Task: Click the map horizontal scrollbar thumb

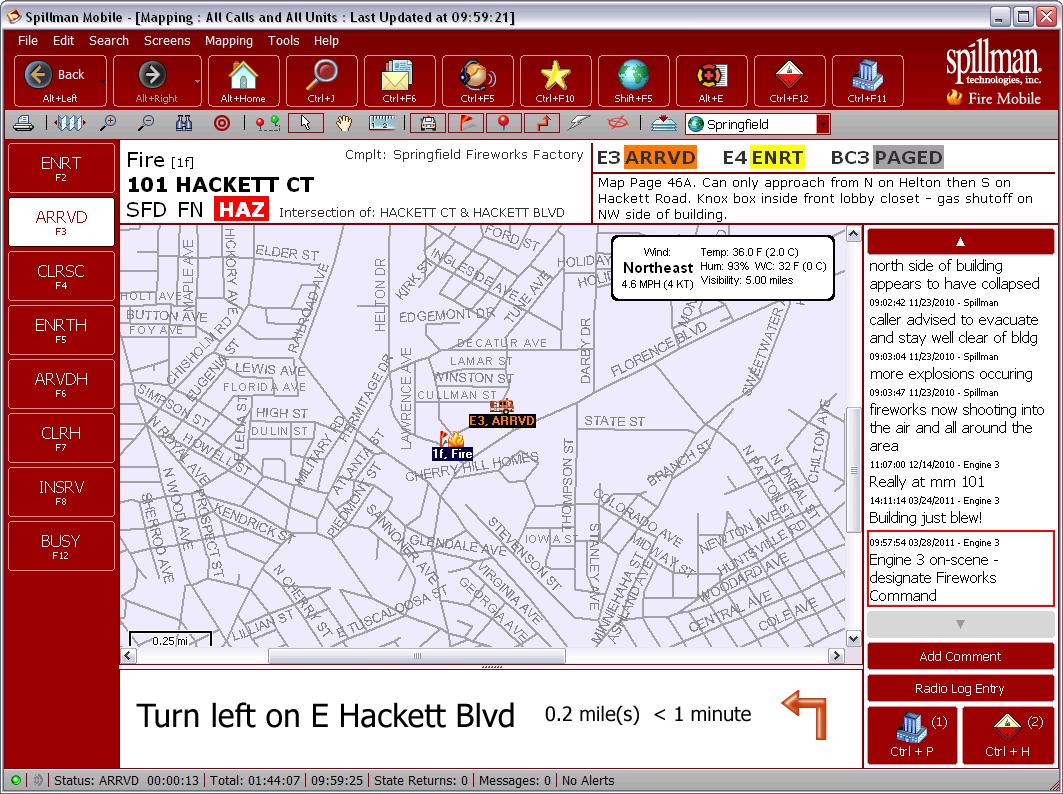Action: [417, 656]
